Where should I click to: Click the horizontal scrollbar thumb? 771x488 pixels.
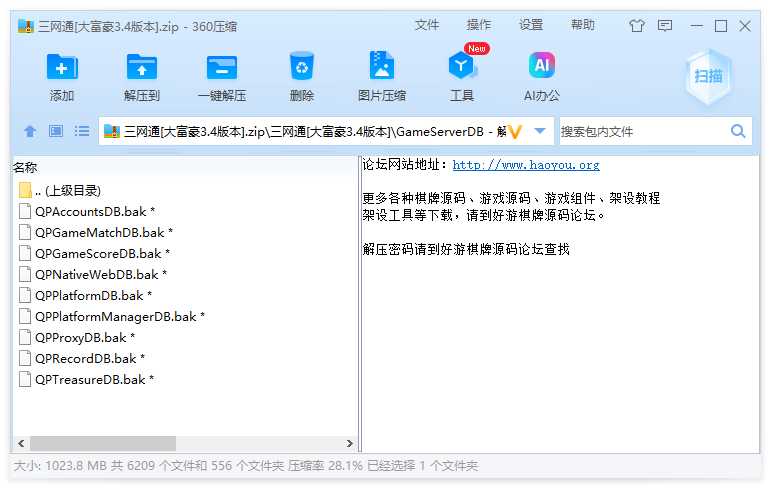click(103, 443)
